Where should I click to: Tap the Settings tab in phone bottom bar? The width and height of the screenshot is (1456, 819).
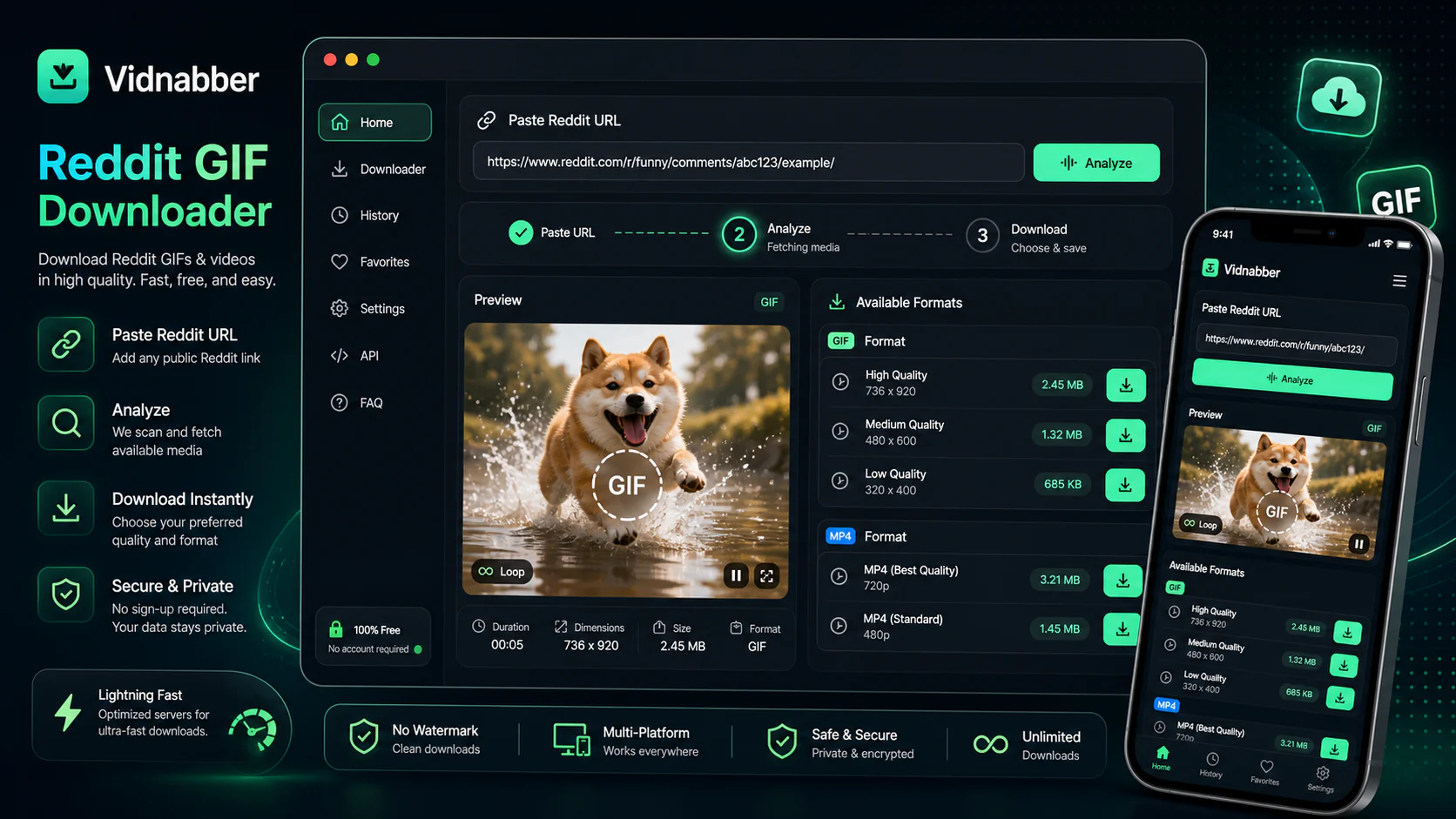(x=1321, y=779)
